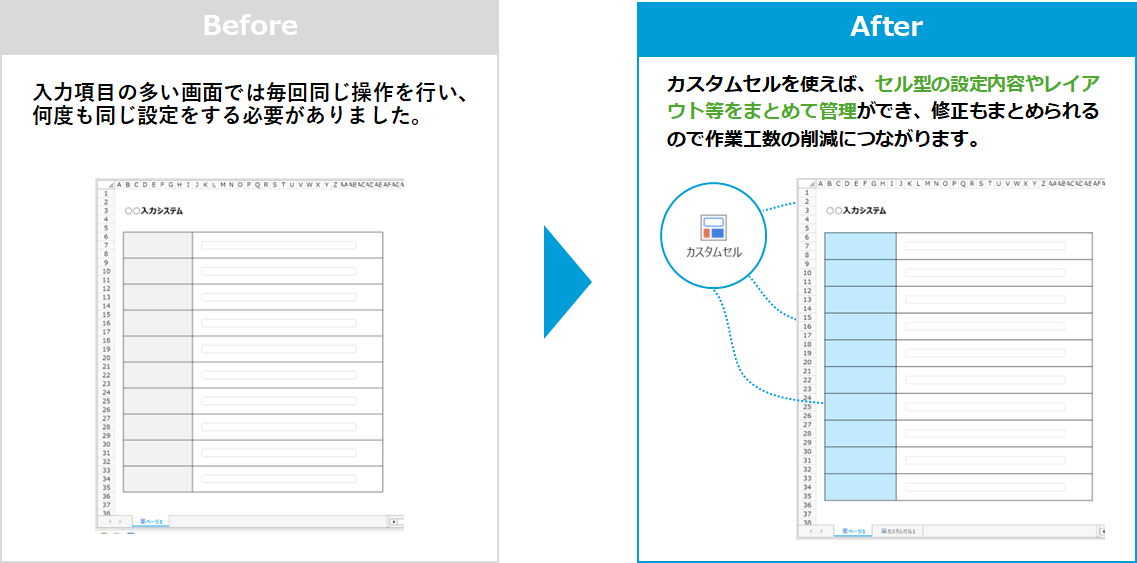Click select-all corner of the Before spreadsheet
The height and width of the screenshot is (563, 1137).
[105, 184]
